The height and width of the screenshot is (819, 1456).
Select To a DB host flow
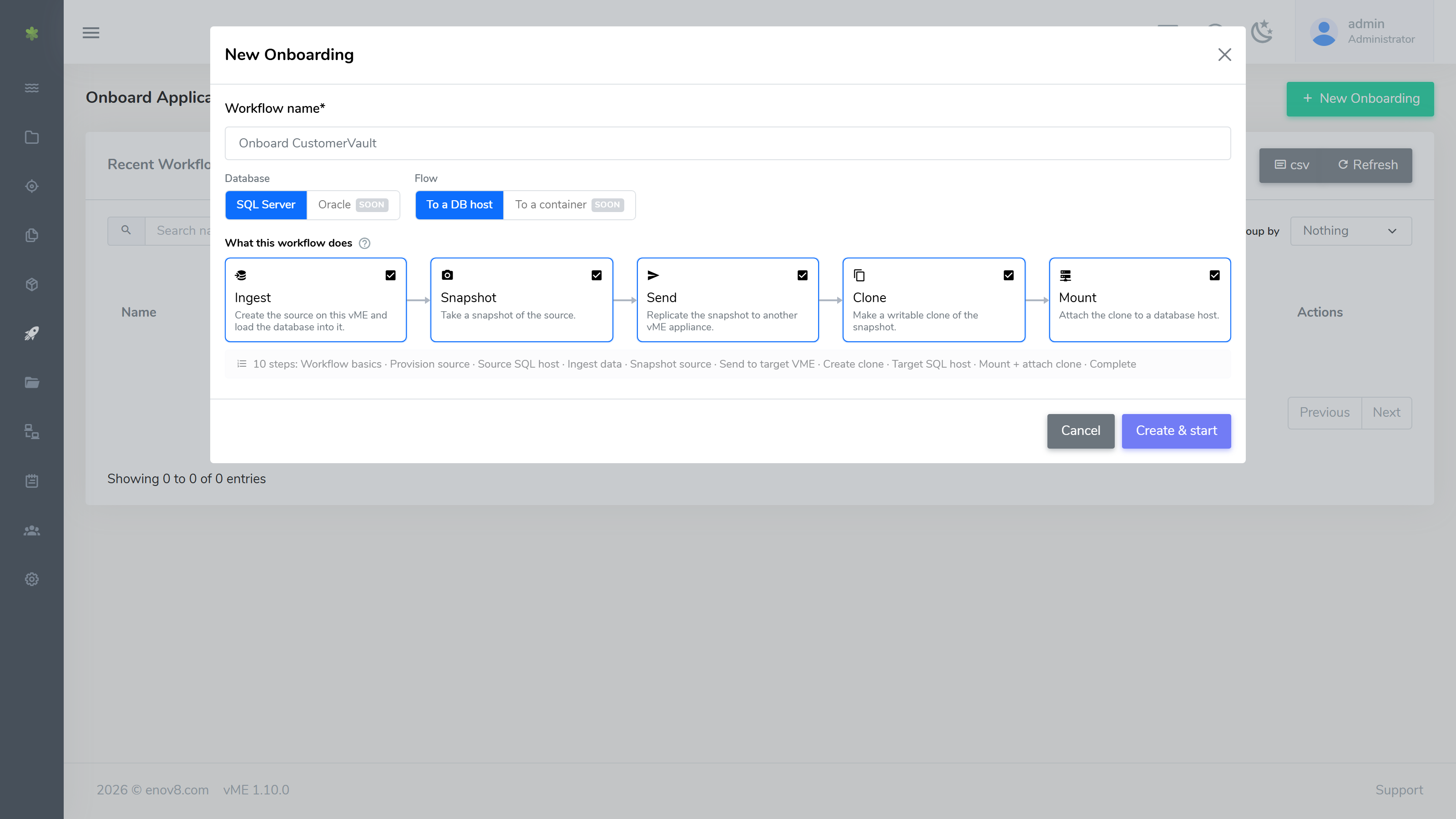pyautogui.click(x=460, y=205)
